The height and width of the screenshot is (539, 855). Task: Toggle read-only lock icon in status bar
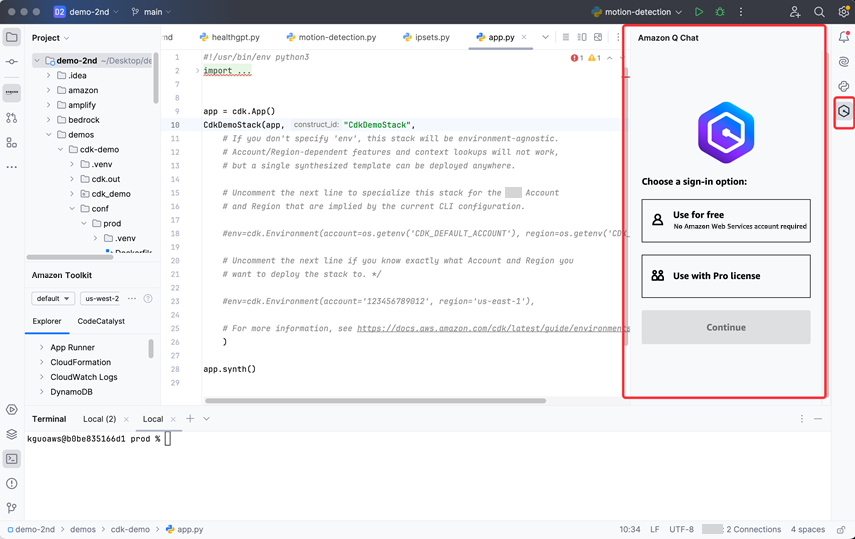click(841, 529)
